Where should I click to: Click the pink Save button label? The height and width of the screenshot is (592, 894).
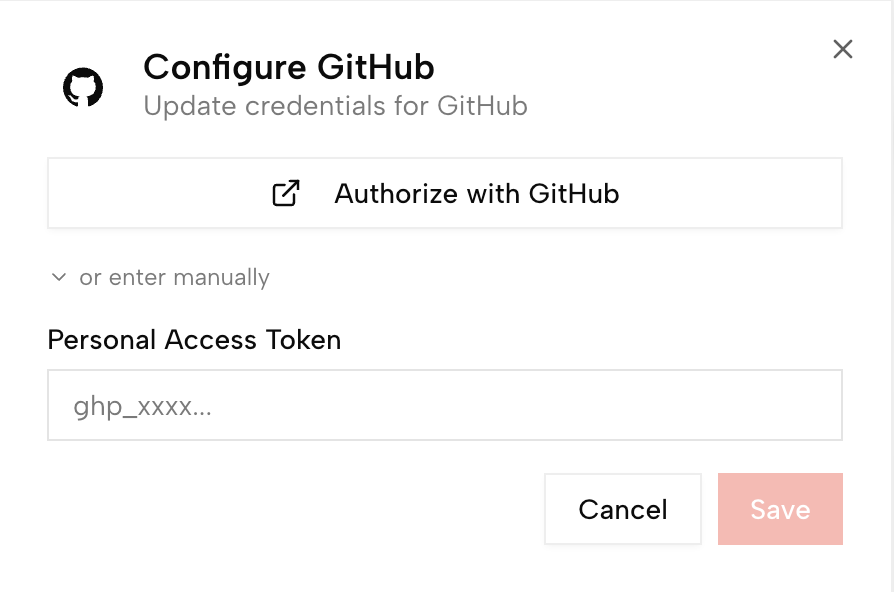[x=780, y=510]
